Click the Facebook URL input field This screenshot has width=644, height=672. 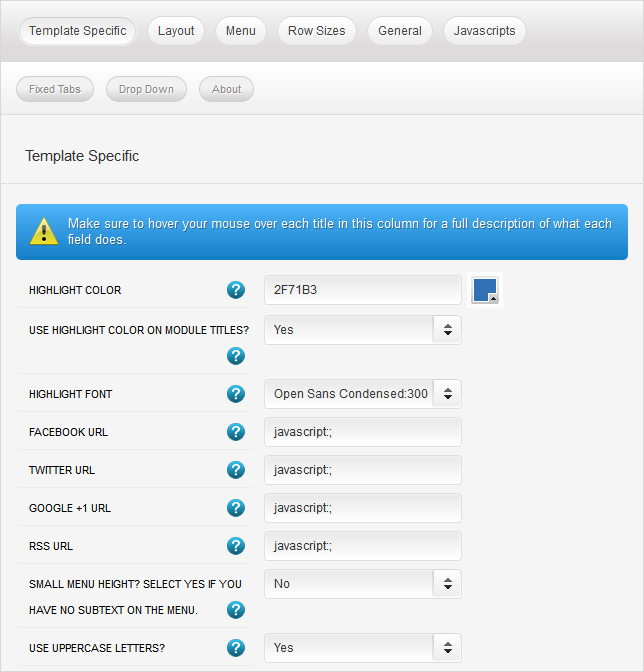tap(362, 432)
